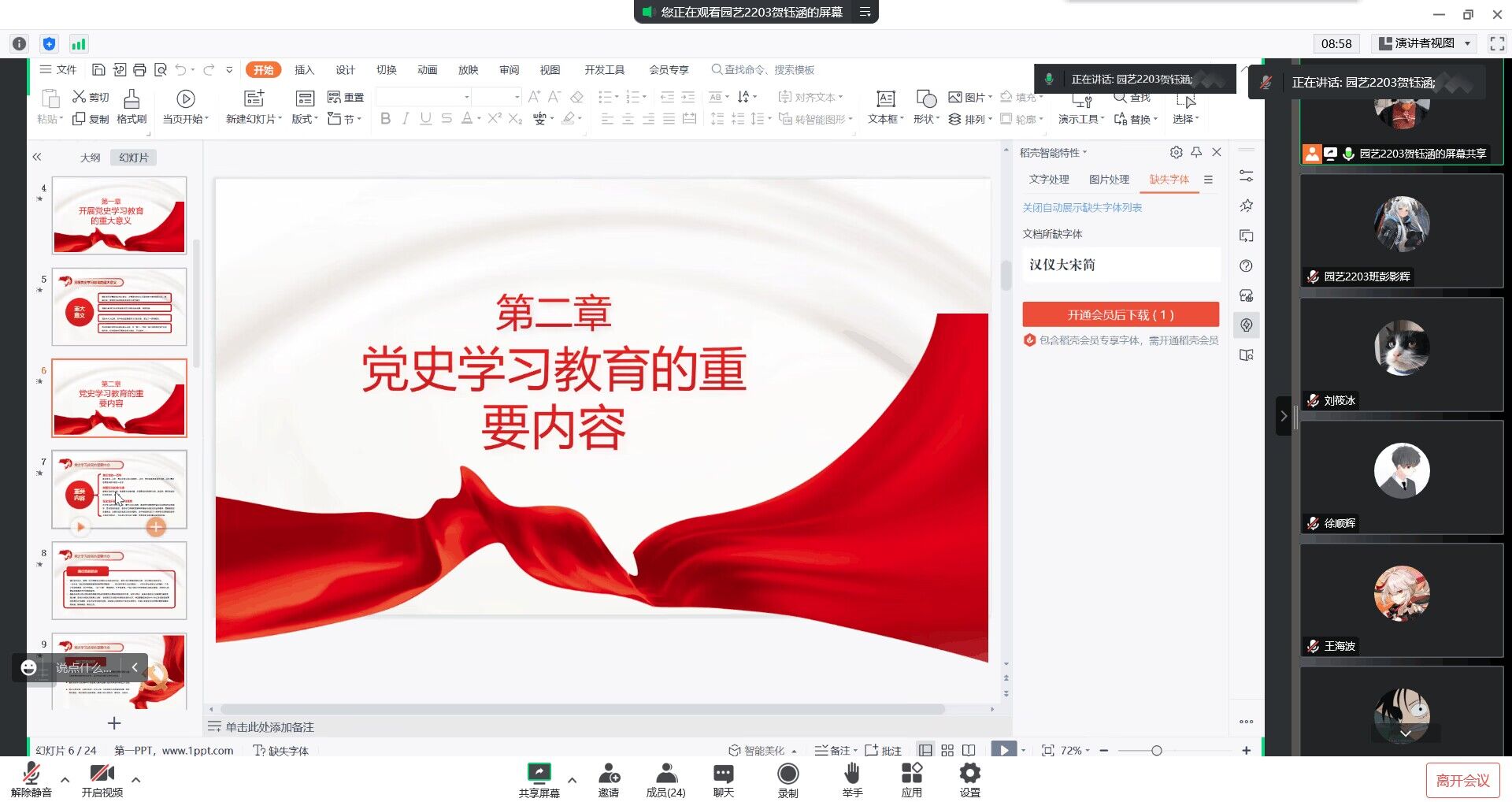
Task: Expand share screen options arrow
Action: click(573, 780)
